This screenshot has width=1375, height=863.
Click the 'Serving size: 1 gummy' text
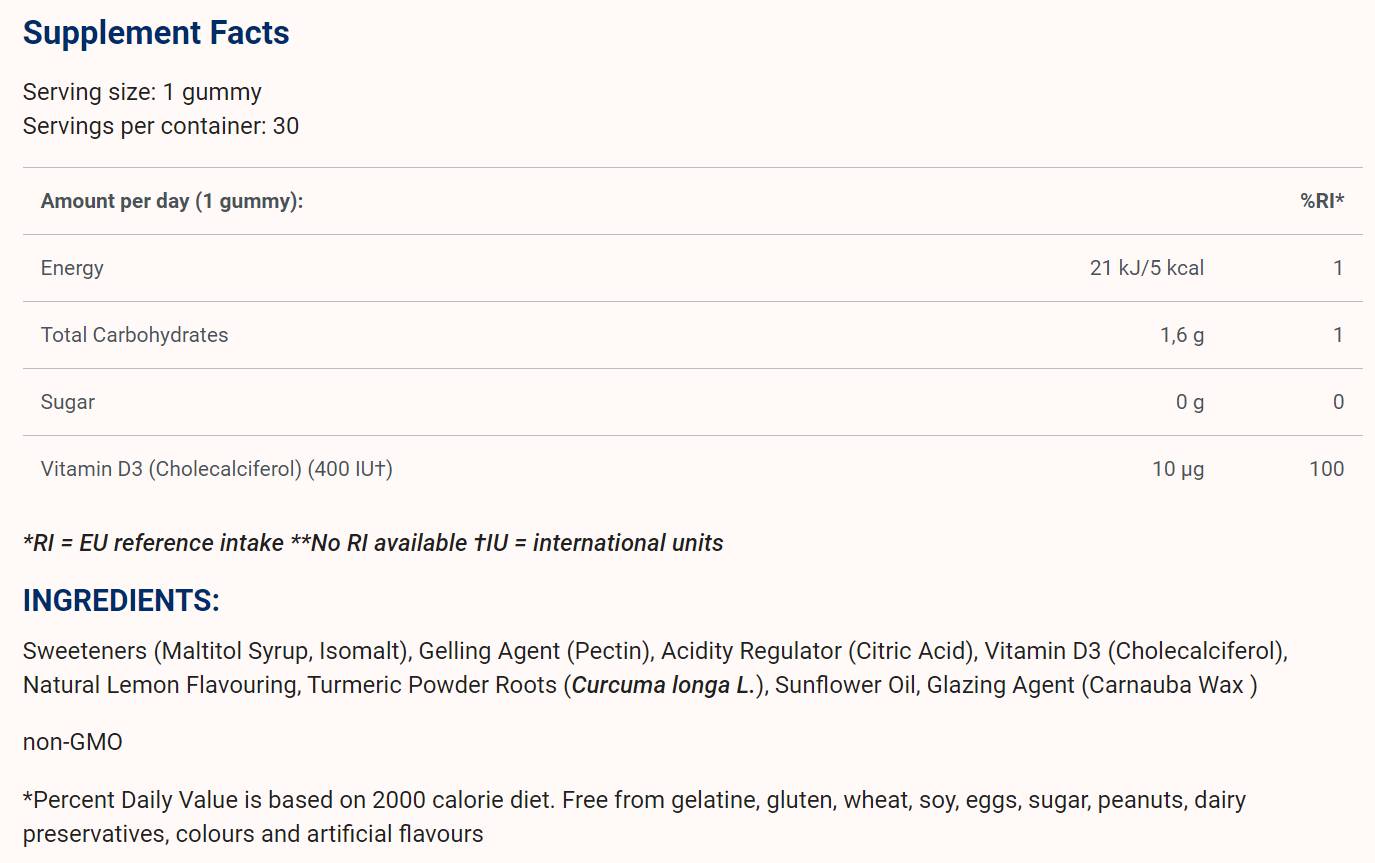tap(142, 92)
